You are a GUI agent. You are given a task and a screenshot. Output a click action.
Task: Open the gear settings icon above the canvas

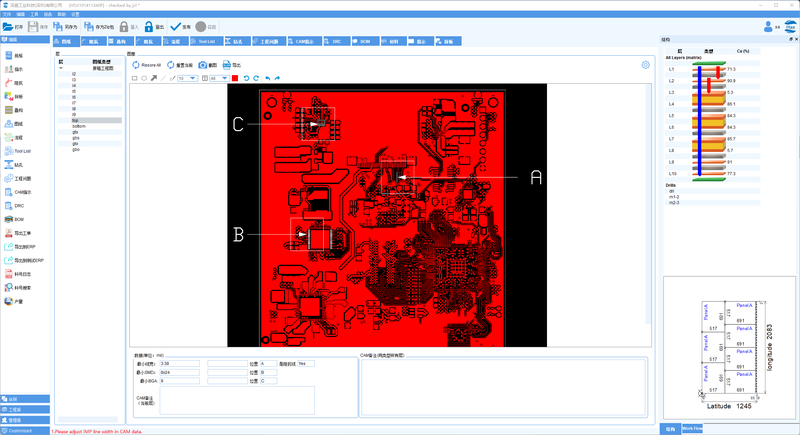pyautogui.click(x=645, y=65)
